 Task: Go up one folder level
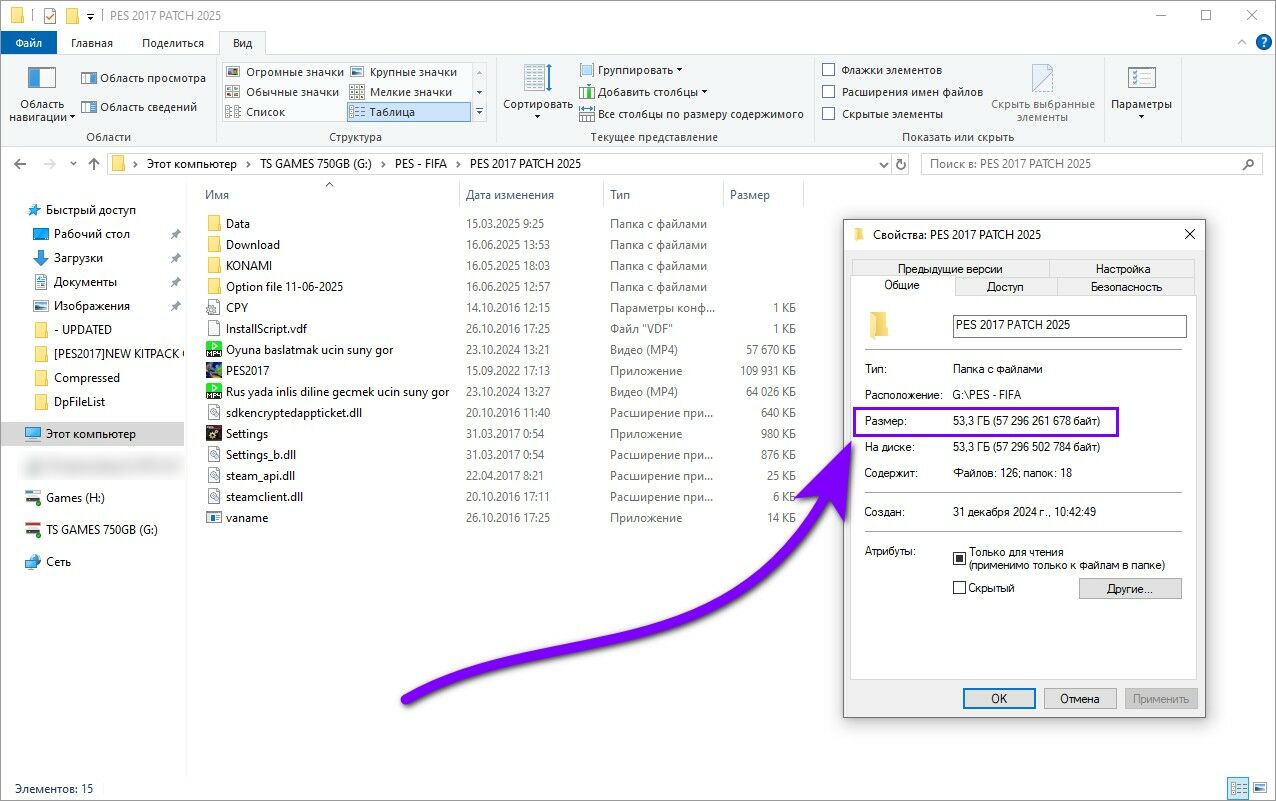pyautogui.click(x=94, y=164)
